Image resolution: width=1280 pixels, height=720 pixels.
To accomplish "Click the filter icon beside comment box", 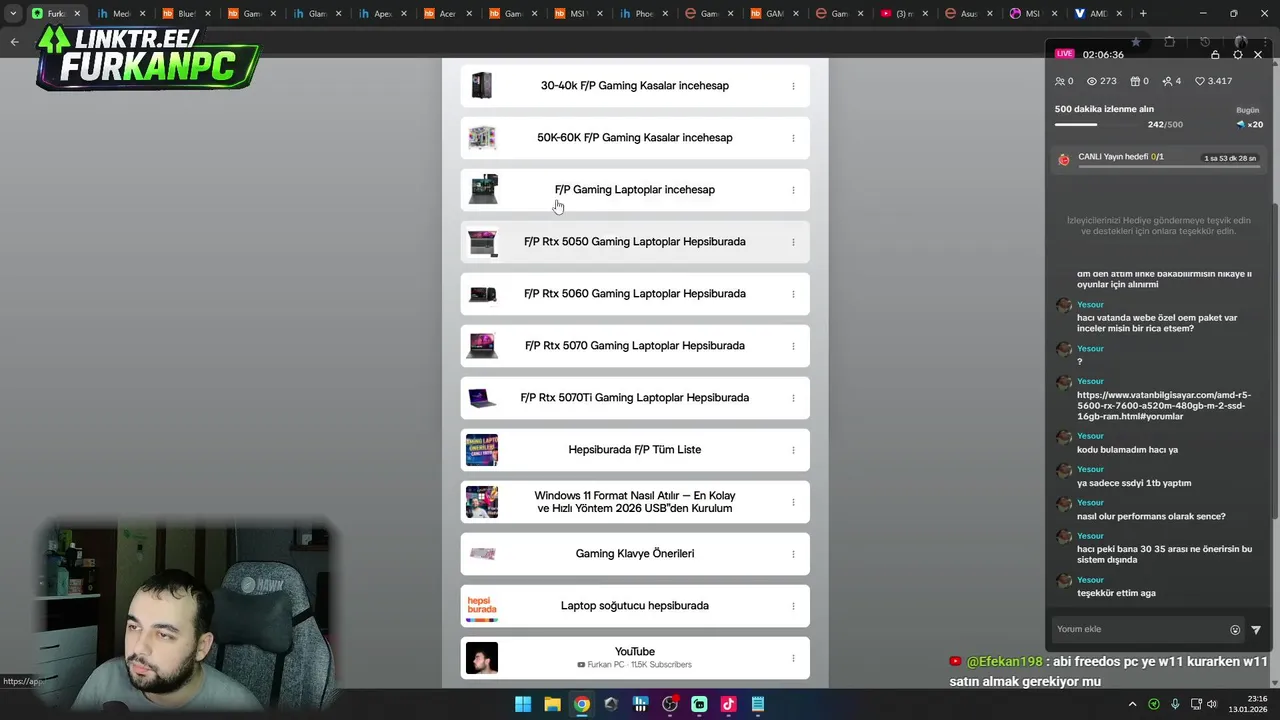I will tap(1256, 630).
